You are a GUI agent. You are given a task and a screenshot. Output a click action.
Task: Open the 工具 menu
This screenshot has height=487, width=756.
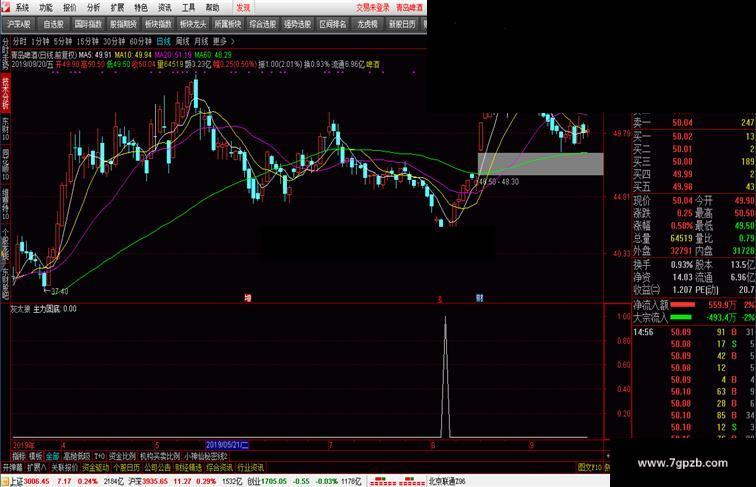(188, 7)
